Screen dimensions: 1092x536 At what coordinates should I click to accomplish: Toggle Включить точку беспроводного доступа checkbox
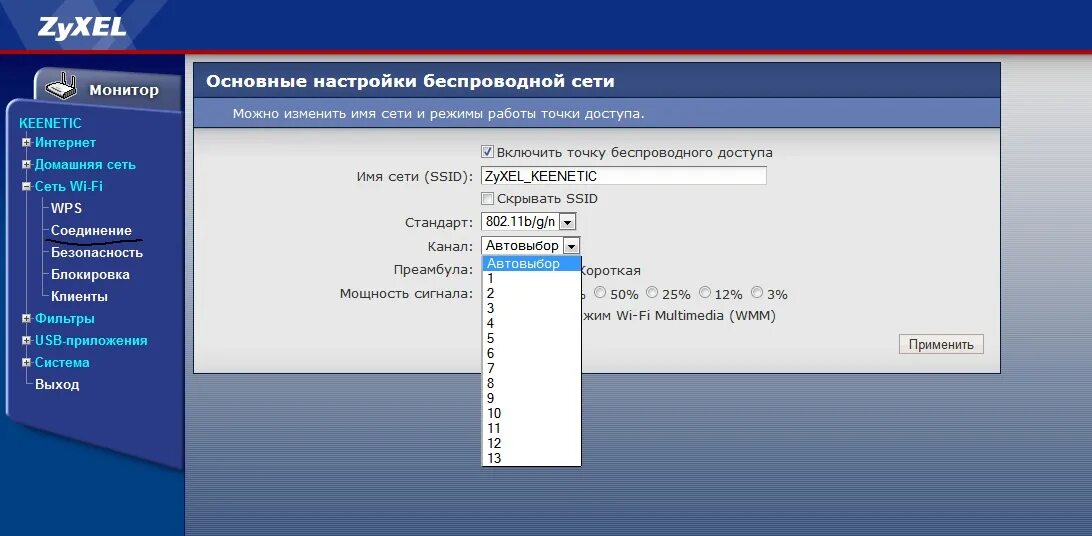pyautogui.click(x=488, y=152)
